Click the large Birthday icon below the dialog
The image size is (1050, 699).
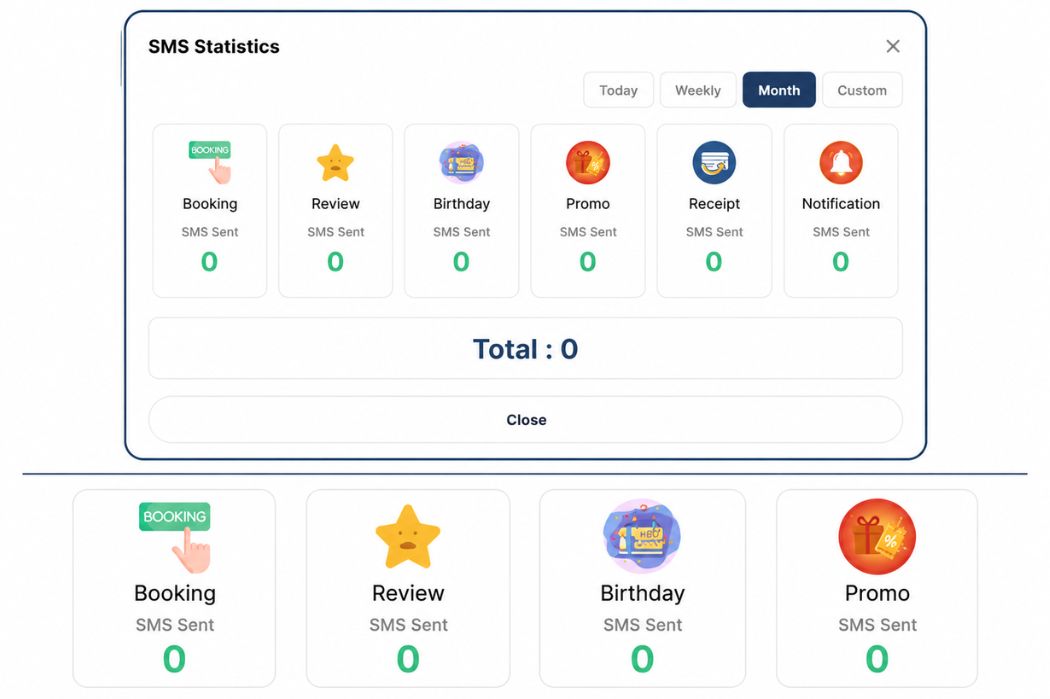[642, 536]
